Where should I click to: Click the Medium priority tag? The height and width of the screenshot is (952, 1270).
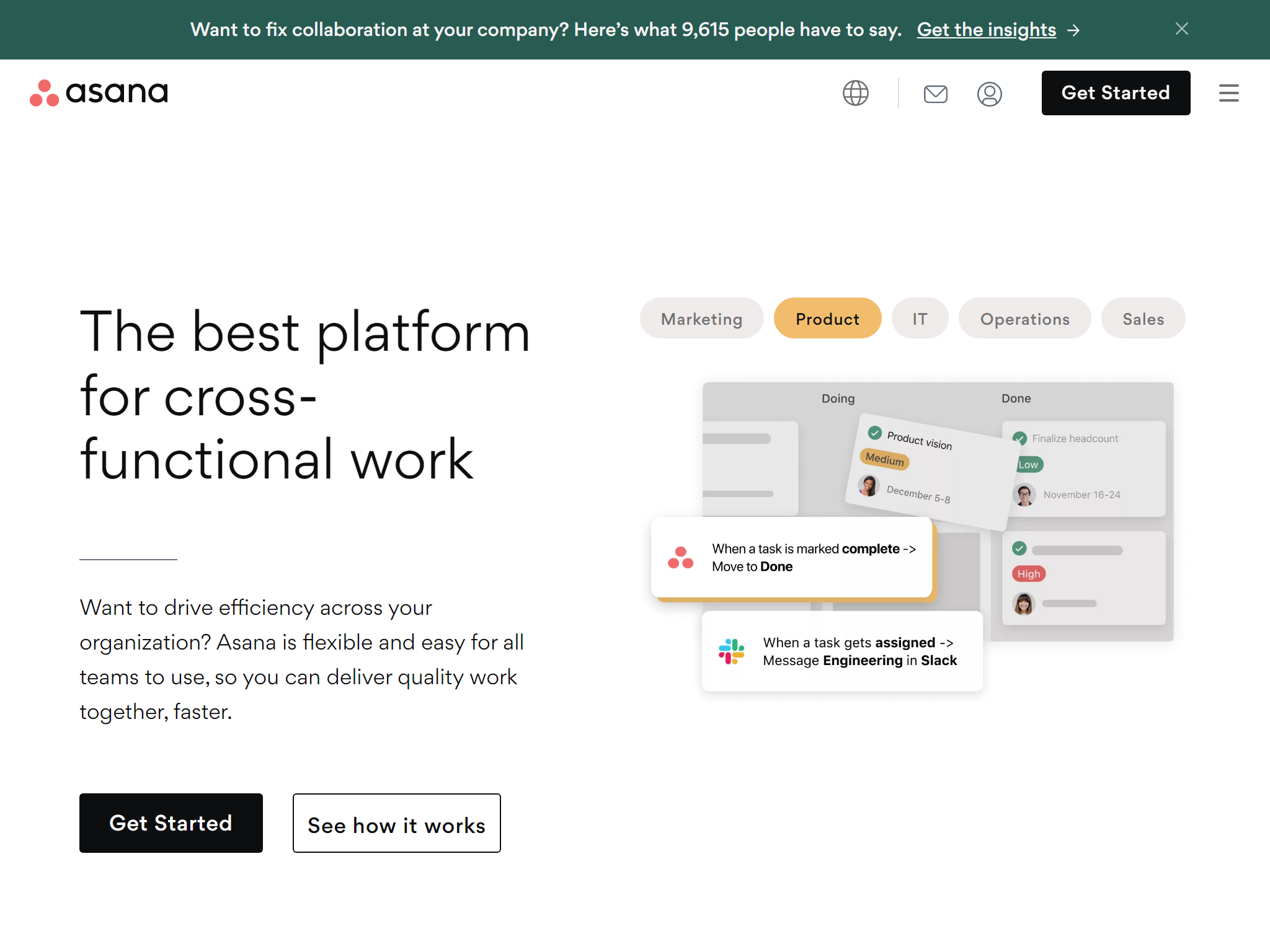885,459
